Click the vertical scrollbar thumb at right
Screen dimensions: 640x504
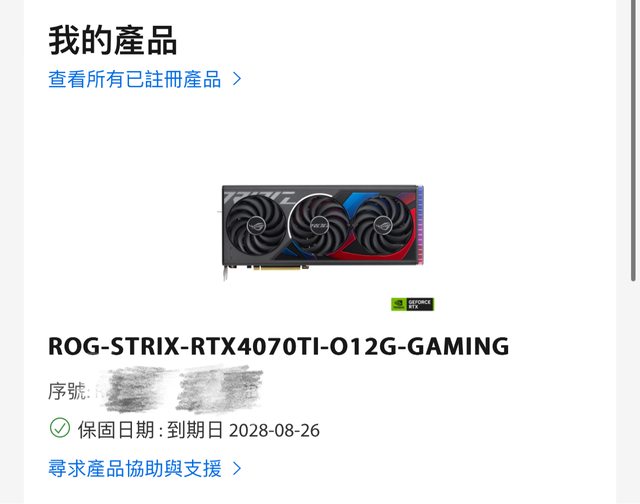tap(633, 141)
